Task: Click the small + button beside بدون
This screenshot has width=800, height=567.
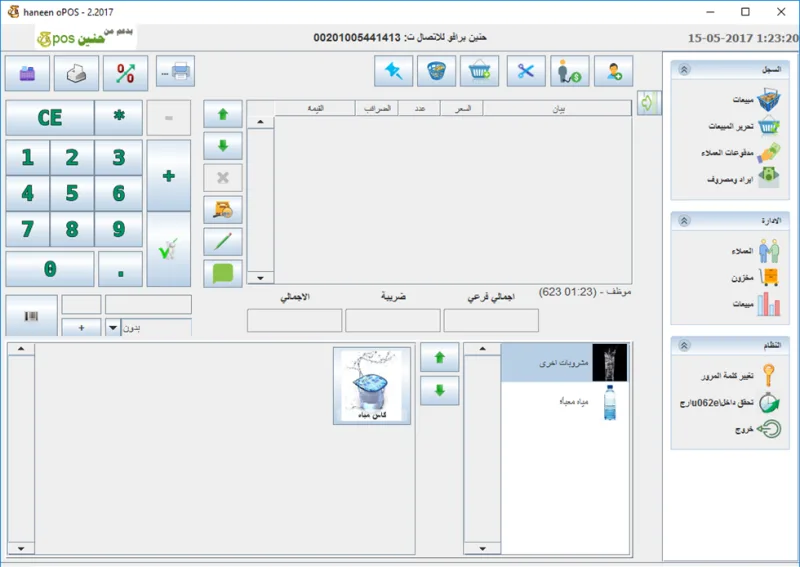Action: point(81,328)
